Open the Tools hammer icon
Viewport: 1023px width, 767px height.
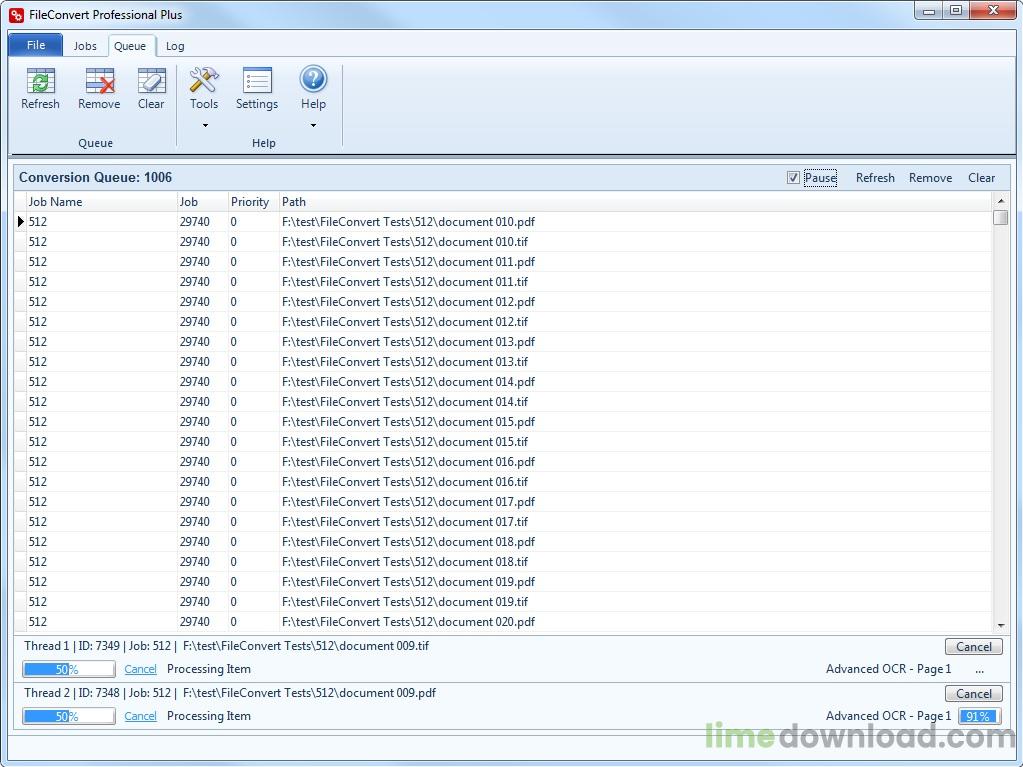(204, 80)
